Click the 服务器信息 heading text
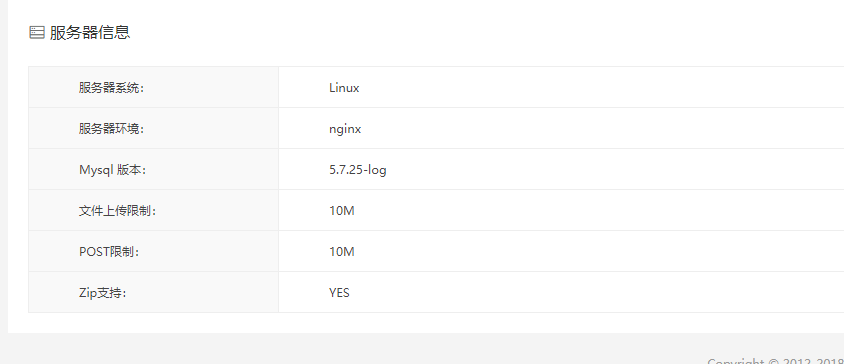The width and height of the screenshot is (844, 364). pos(90,32)
